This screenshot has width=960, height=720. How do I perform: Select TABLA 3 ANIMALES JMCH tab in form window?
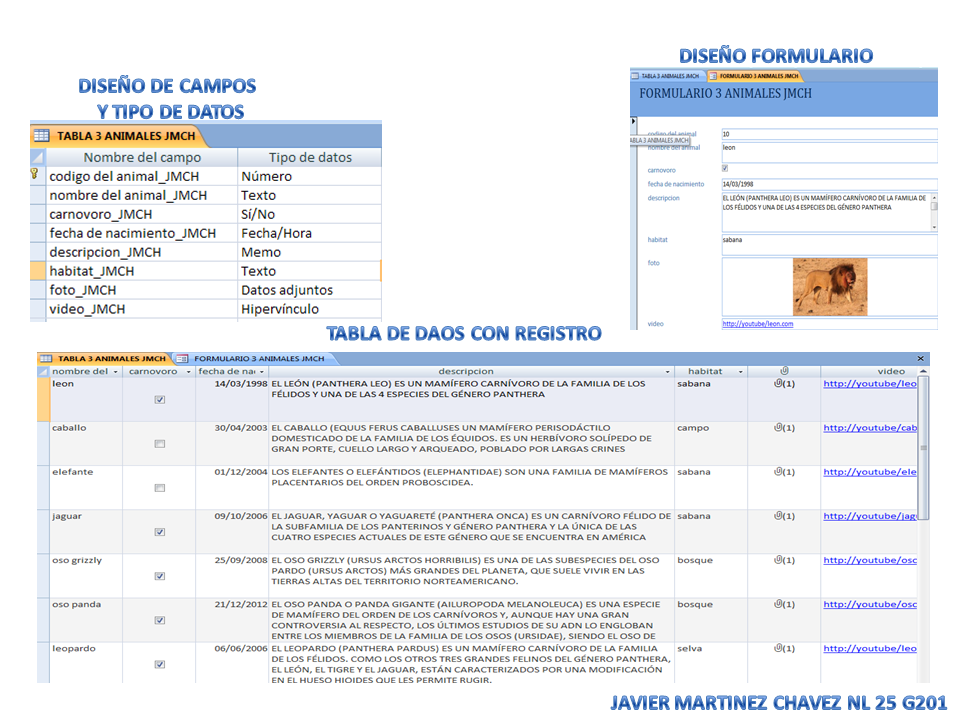pyautogui.click(x=666, y=76)
